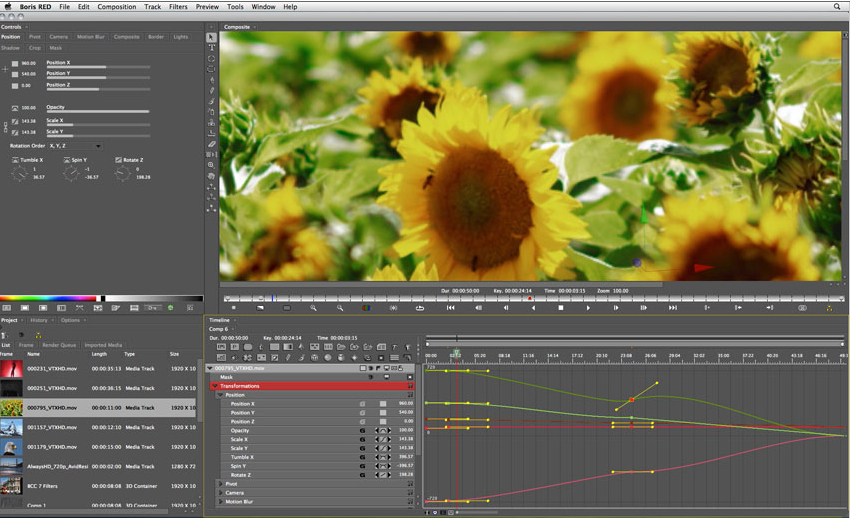
Task: Jump to start with rewind button
Action: (x=450, y=308)
